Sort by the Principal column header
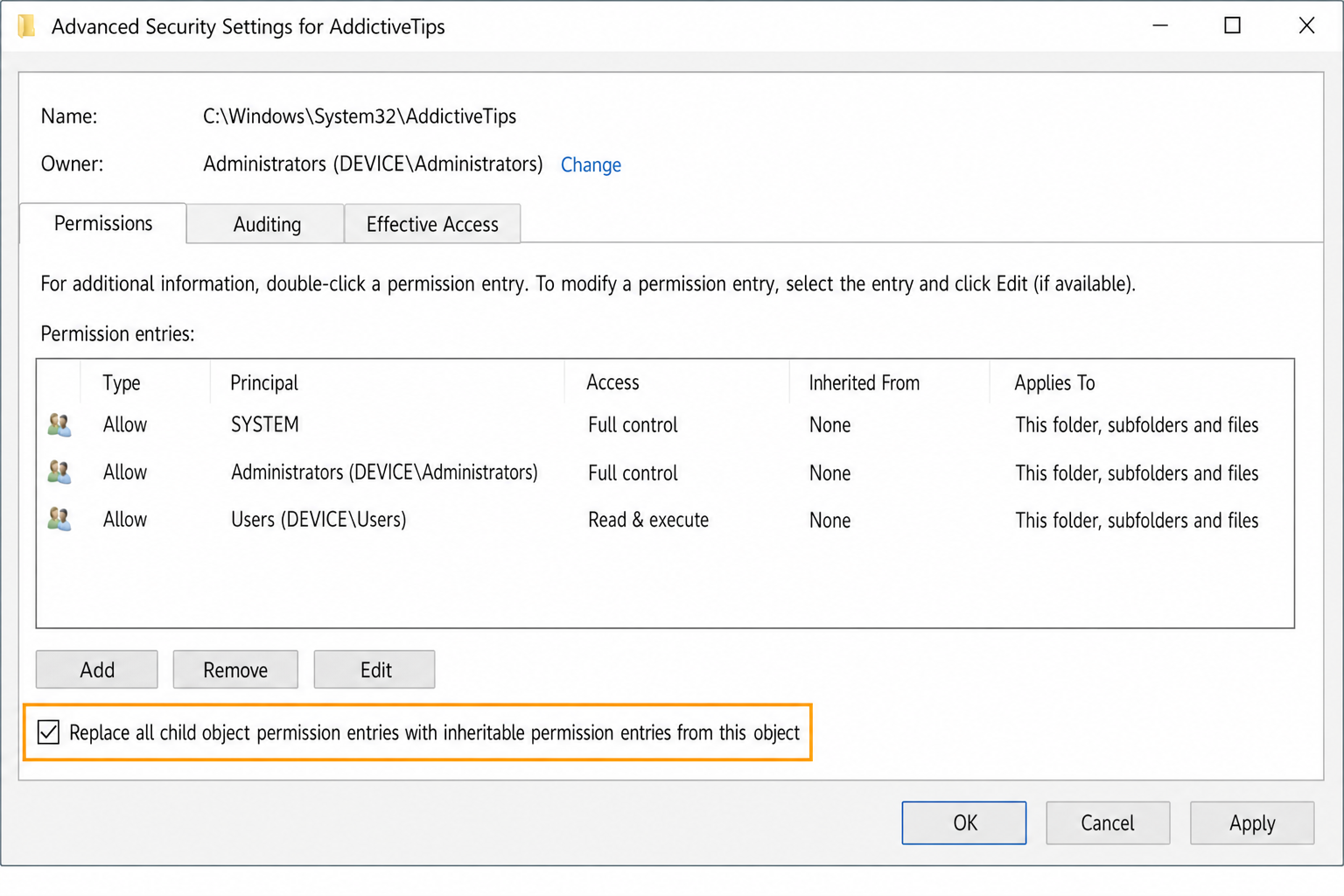Image resolution: width=1344 pixels, height=896 pixels. [x=264, y=382]
